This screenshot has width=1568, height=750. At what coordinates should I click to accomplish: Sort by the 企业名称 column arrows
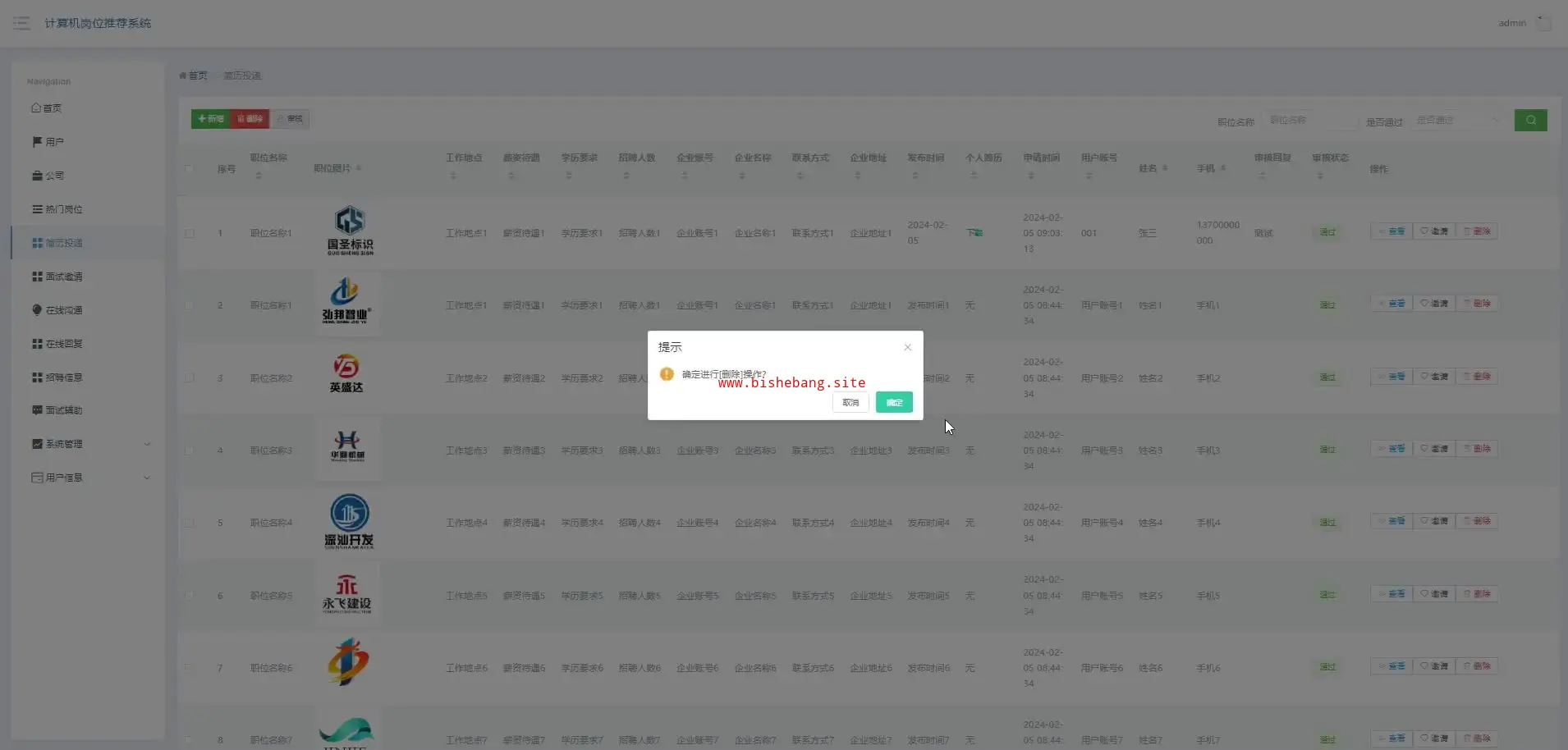click(742, 176)
